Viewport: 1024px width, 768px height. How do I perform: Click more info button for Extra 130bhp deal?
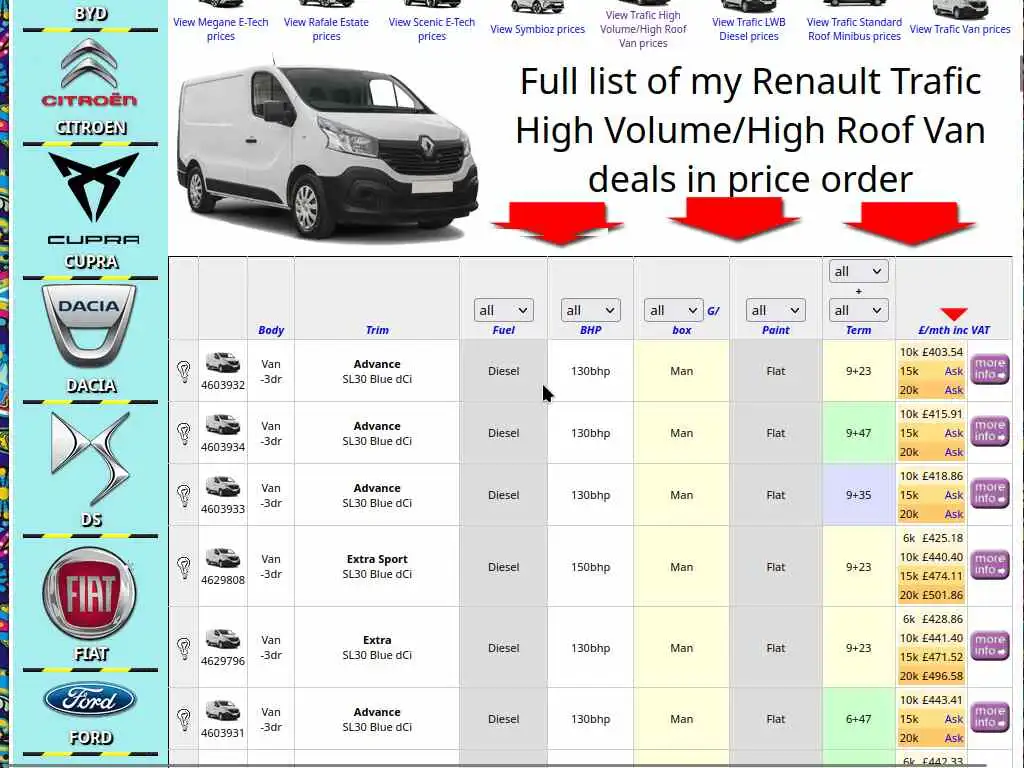tap(989, 645)
